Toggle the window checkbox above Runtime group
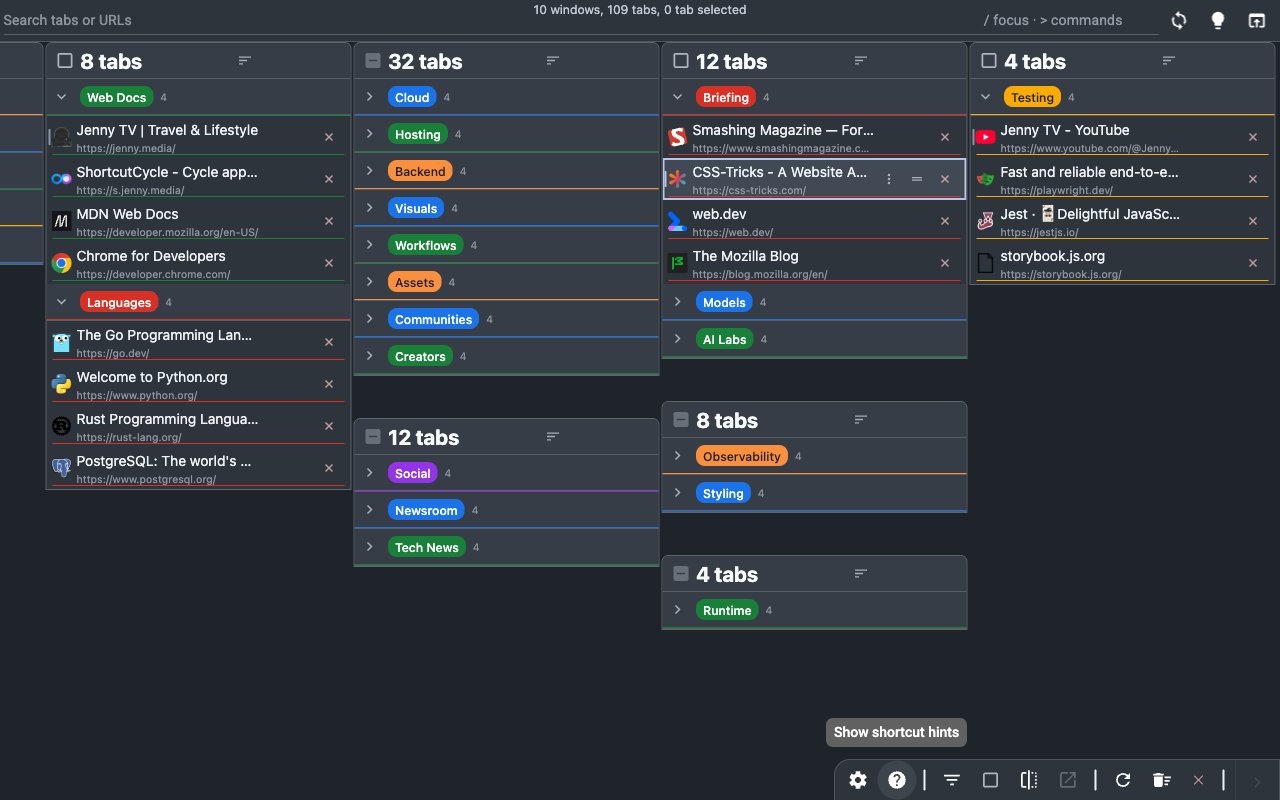Image resolution: width=1280 pixels, height=800 pixels. point(681,574)
